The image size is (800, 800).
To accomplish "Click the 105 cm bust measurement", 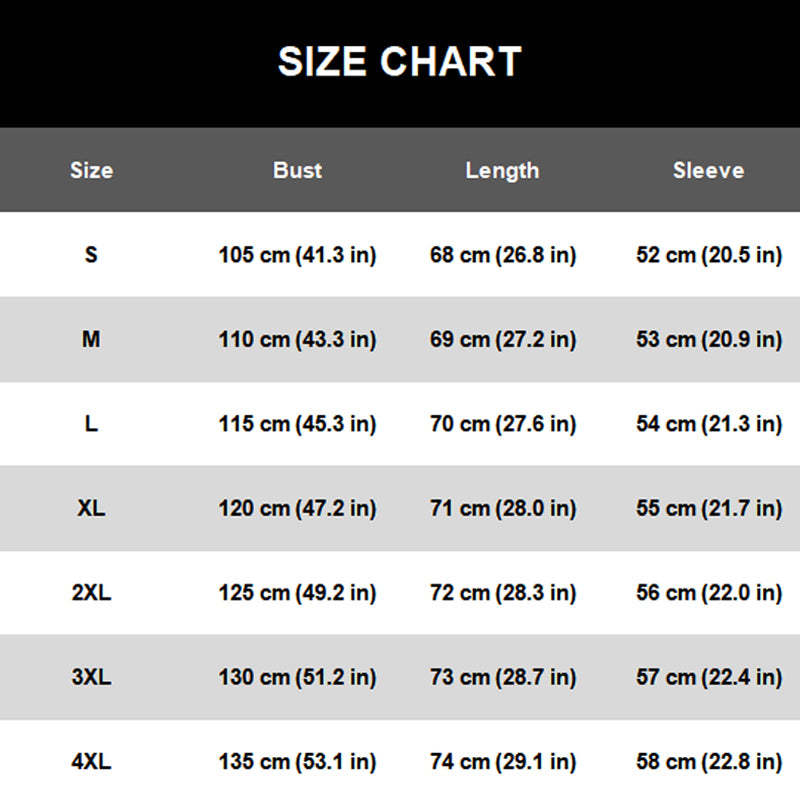I will click(297, 255).
